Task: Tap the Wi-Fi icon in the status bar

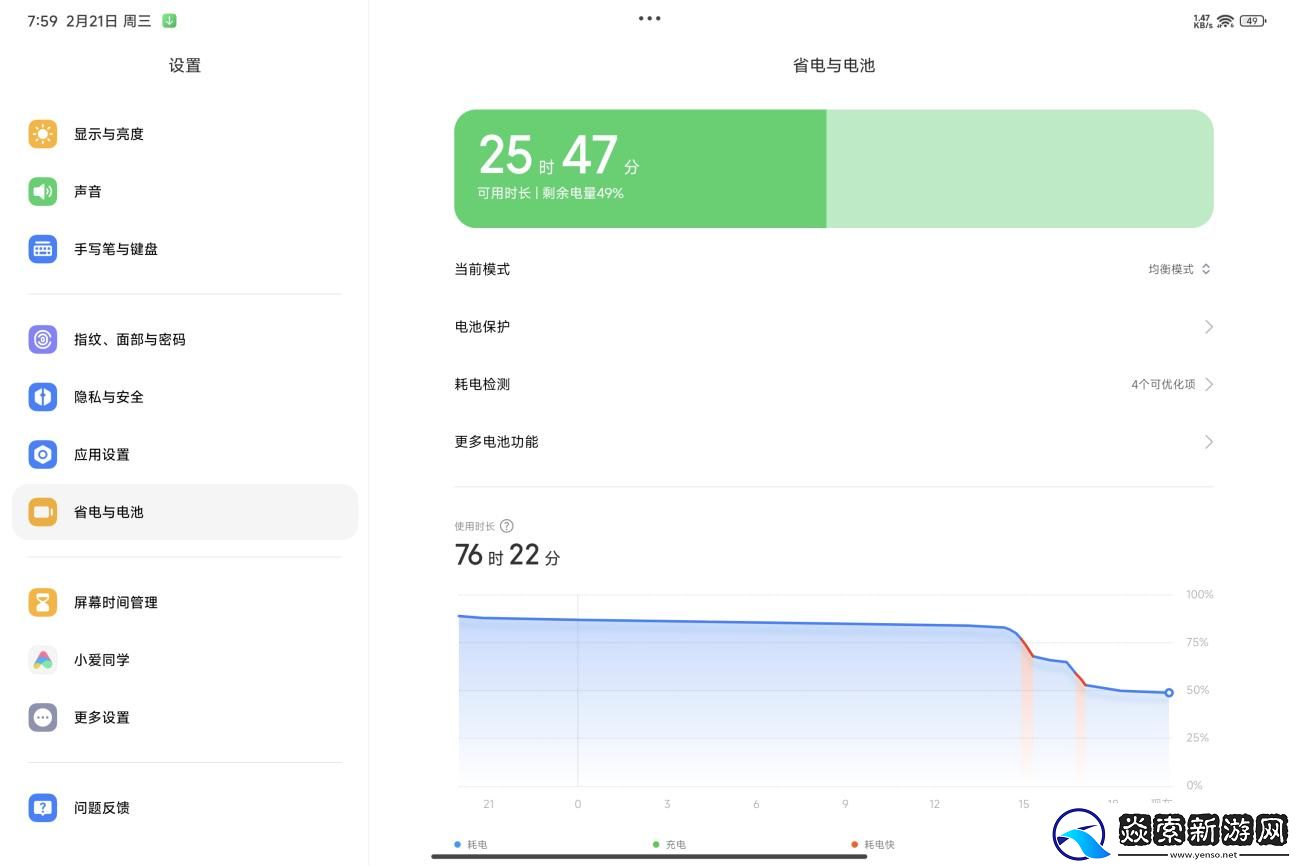Action: 1225,19
